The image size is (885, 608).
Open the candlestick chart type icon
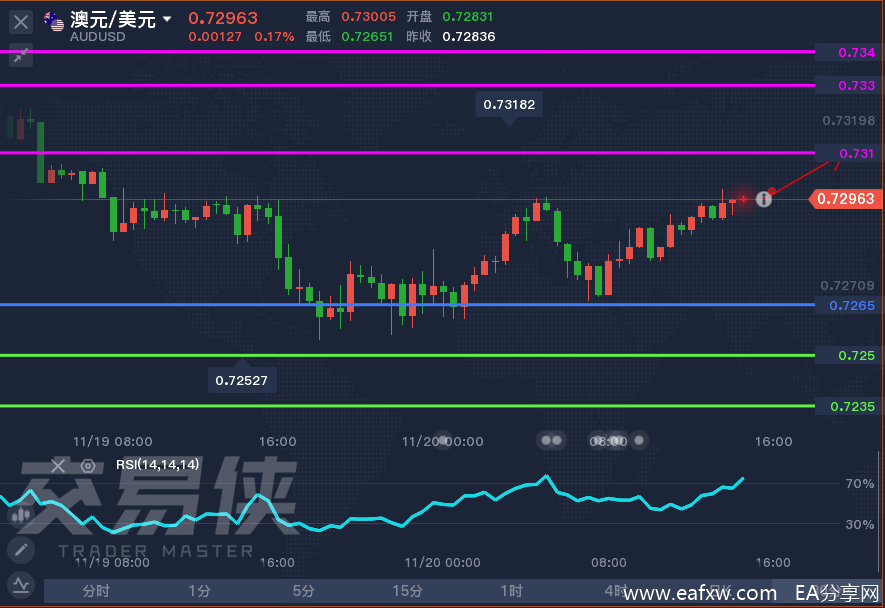[21, 514]
